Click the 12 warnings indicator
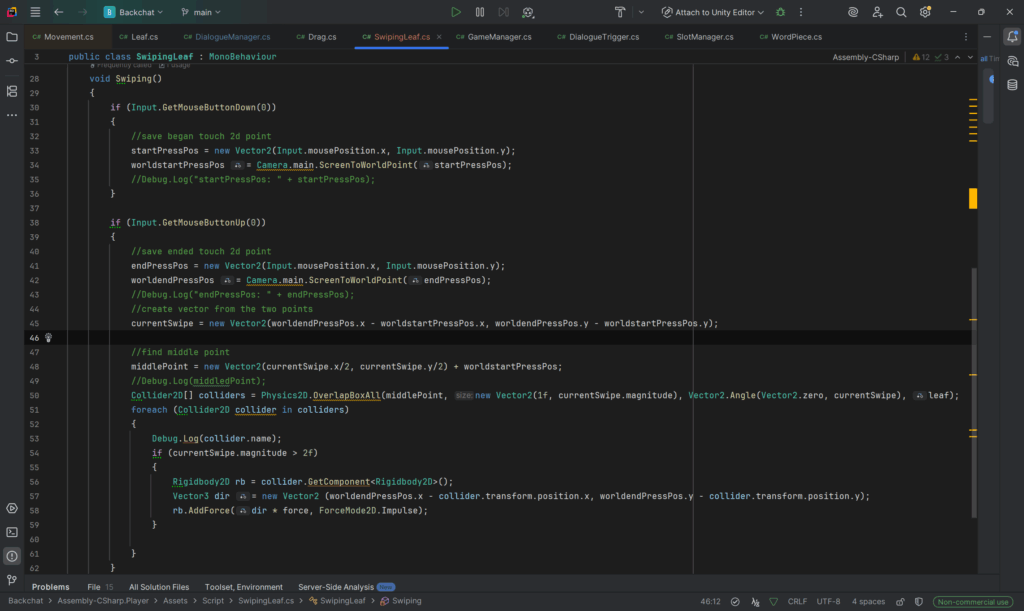The height and width of the screenshot is (611, 1024). click(x=921, y=57)
